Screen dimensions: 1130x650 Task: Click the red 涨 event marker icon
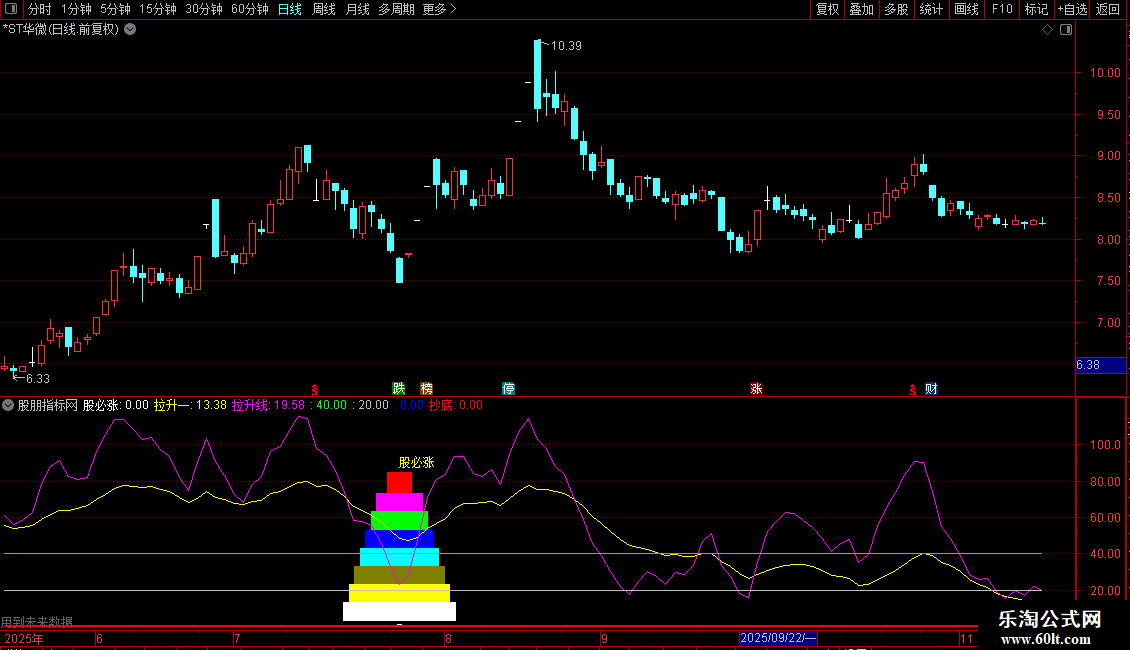(756, 389)
